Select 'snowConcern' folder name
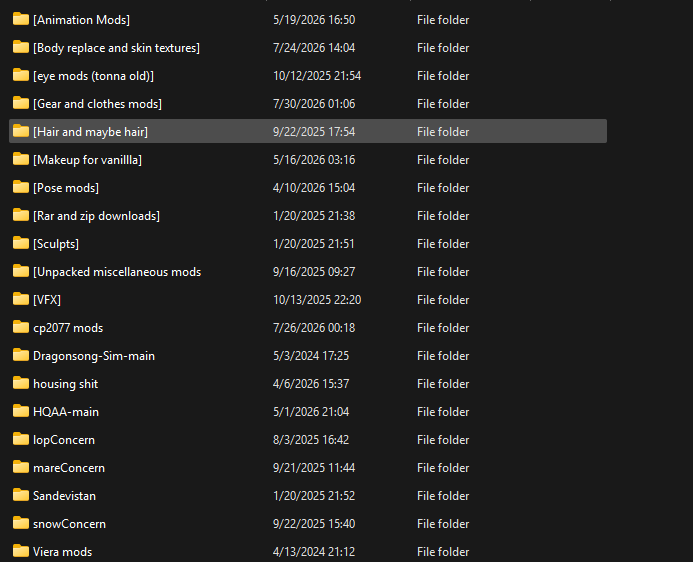This screenshot has height=562, width=693. point(69,524)
